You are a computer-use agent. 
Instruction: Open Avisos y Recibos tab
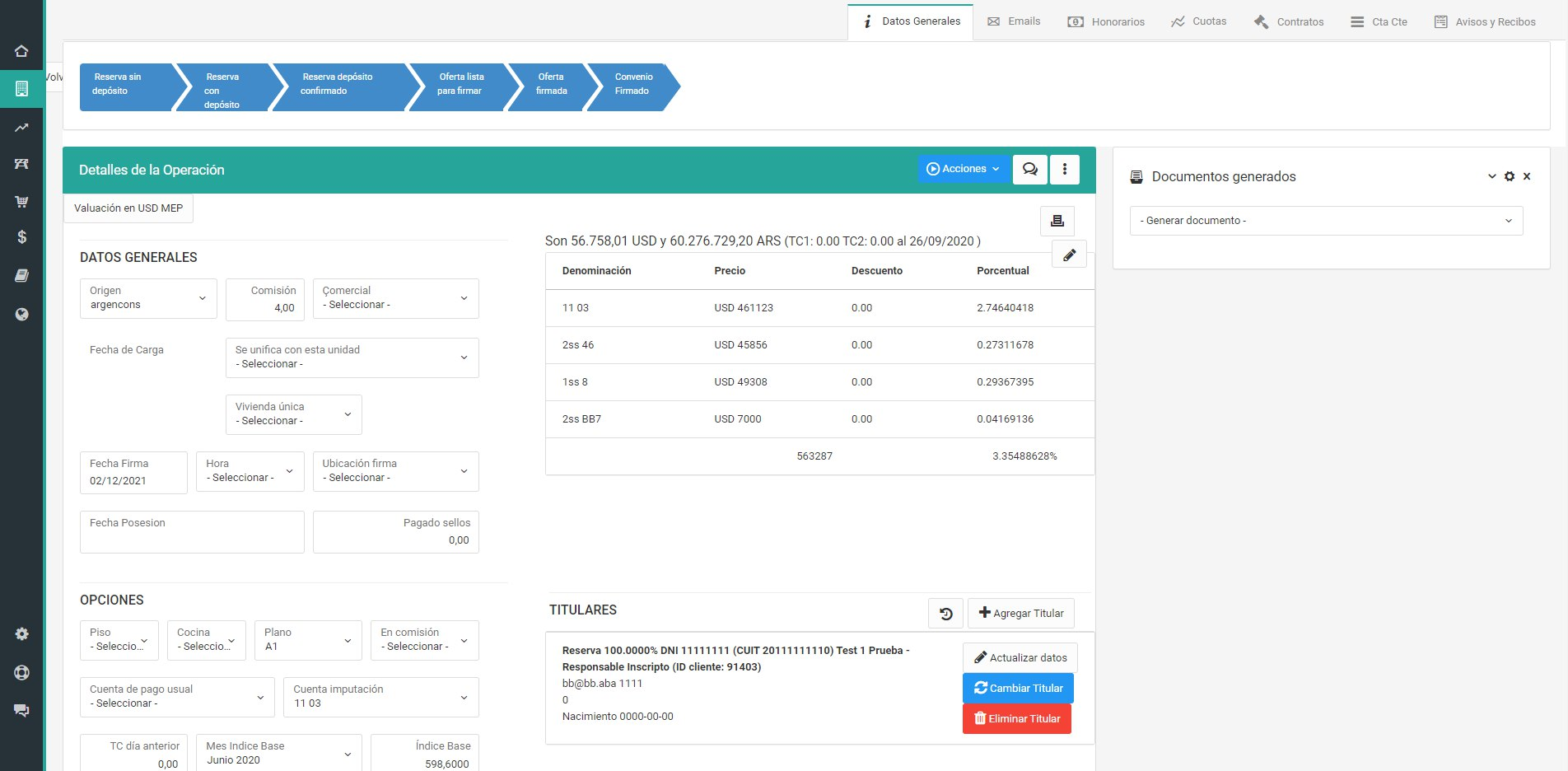point(1485,21)
